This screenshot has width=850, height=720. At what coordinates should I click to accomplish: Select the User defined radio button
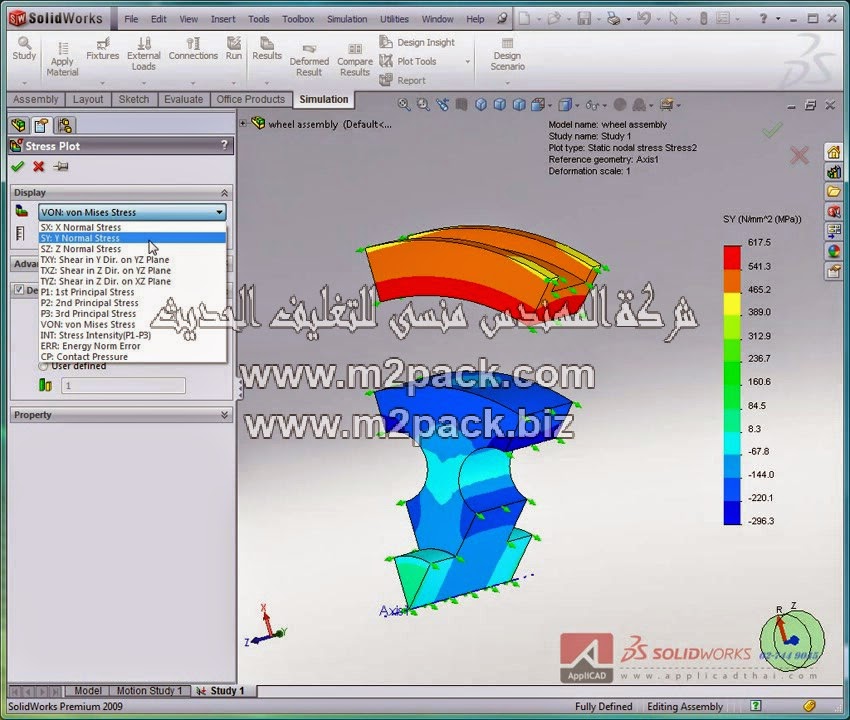(44, 367)
